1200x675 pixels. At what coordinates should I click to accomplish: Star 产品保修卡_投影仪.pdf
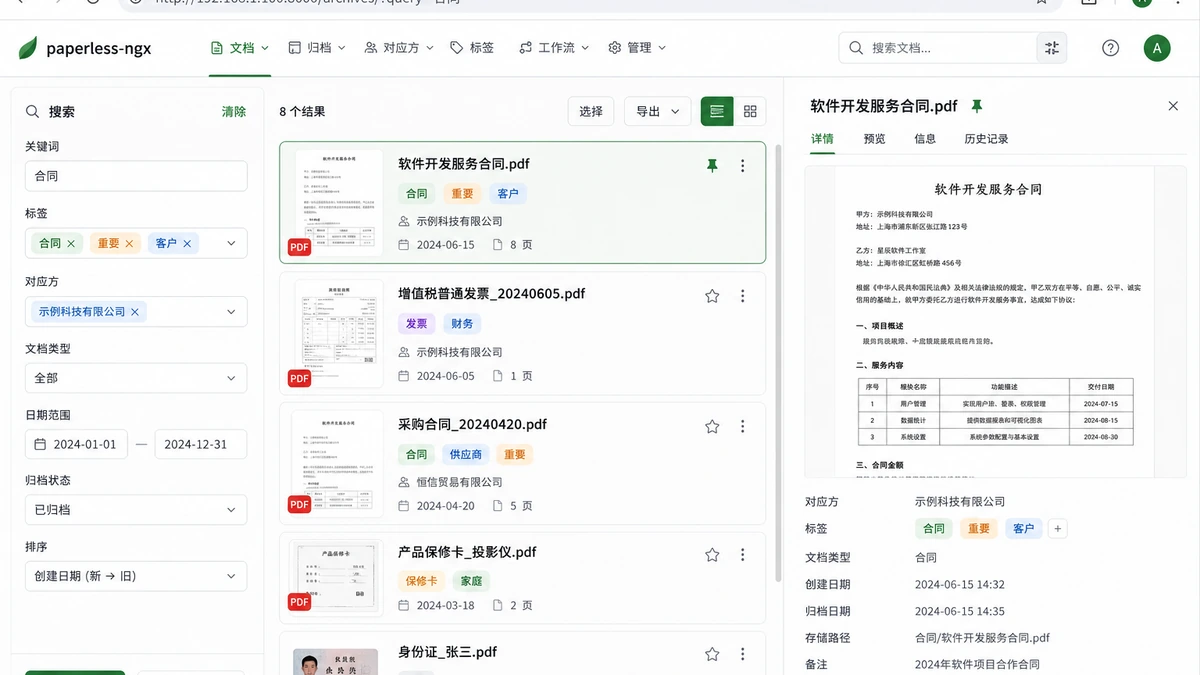pyautogui.click(x=712, y=554)
